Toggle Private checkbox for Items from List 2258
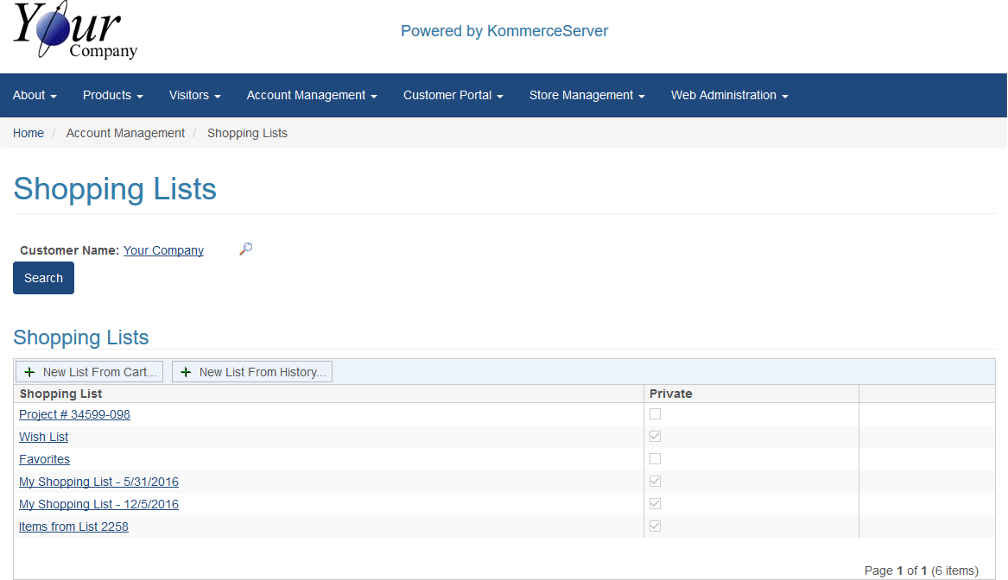Image resolution: width=1008 pixels, height=580 pixels. (655, 526)
